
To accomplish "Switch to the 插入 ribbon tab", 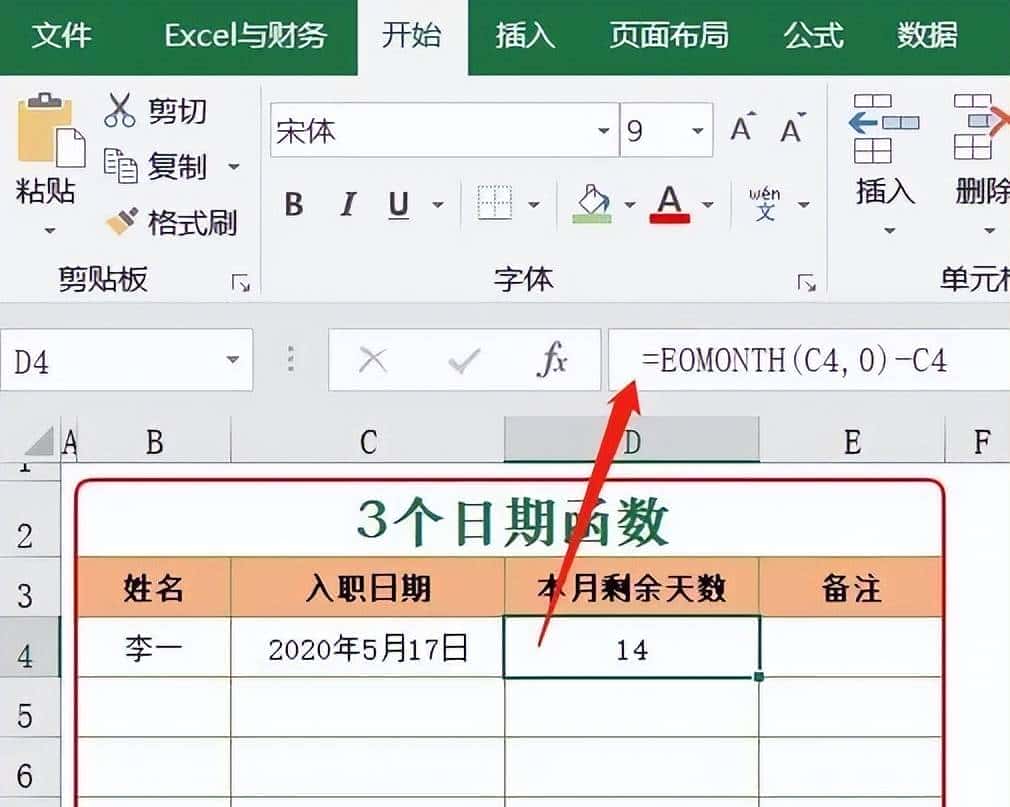I will click(524, 36).
